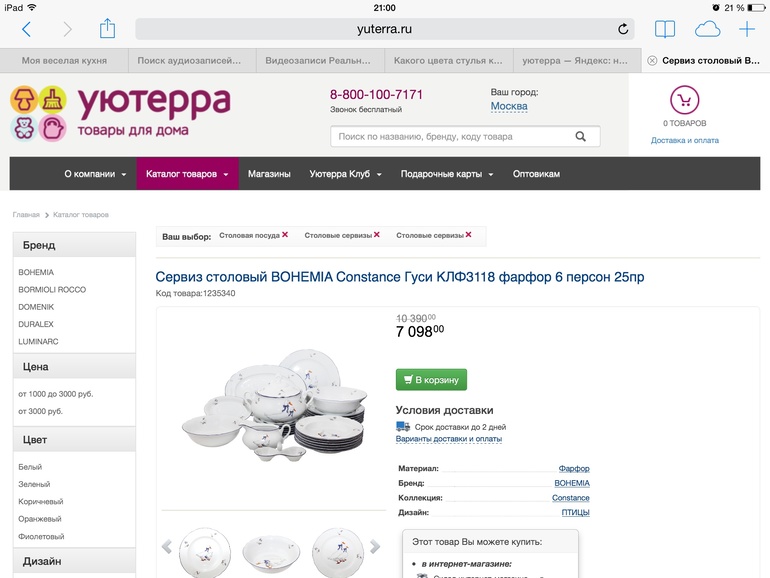This screenshot has height=578, width=770.
Task: Show previous product thumbnails arrow
Action: (x=167, y=546)
